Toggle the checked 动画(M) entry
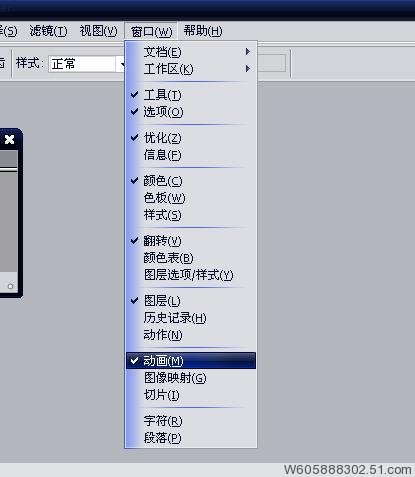415x477 pixels. (x=191, y=361)
